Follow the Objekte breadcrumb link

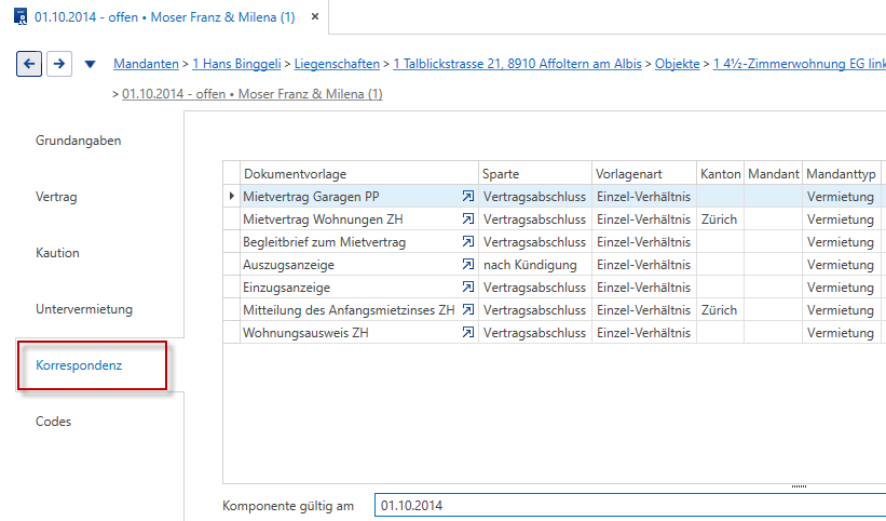677,64
